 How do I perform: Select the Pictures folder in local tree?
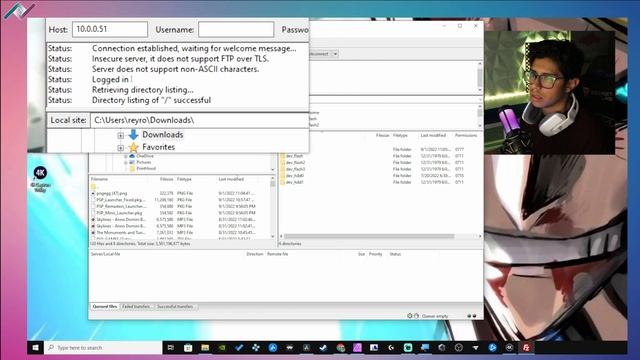click(144, 162)
